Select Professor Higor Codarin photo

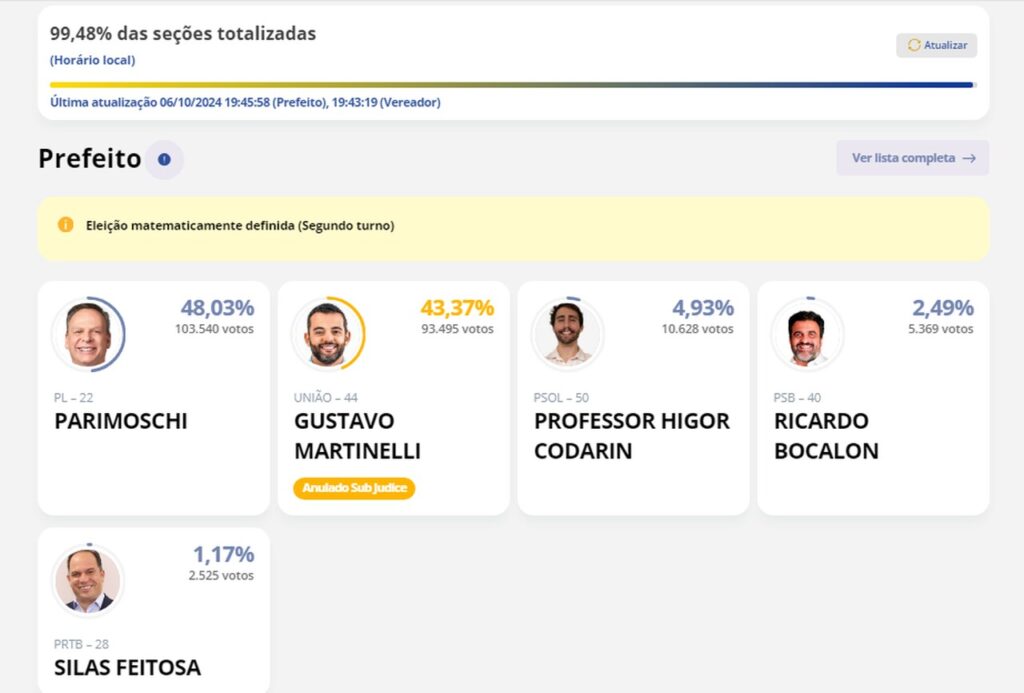click(x=567, y=334)
